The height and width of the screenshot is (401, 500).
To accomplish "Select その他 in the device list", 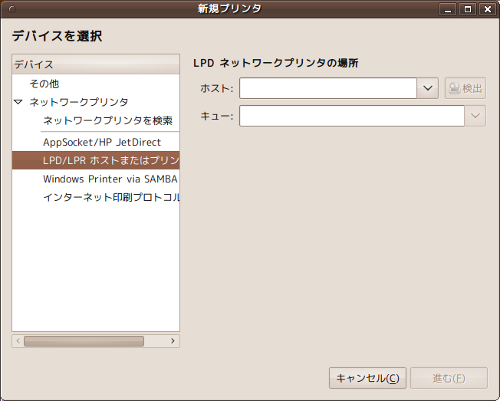I will pyautogui.click(x=96, y=84).
